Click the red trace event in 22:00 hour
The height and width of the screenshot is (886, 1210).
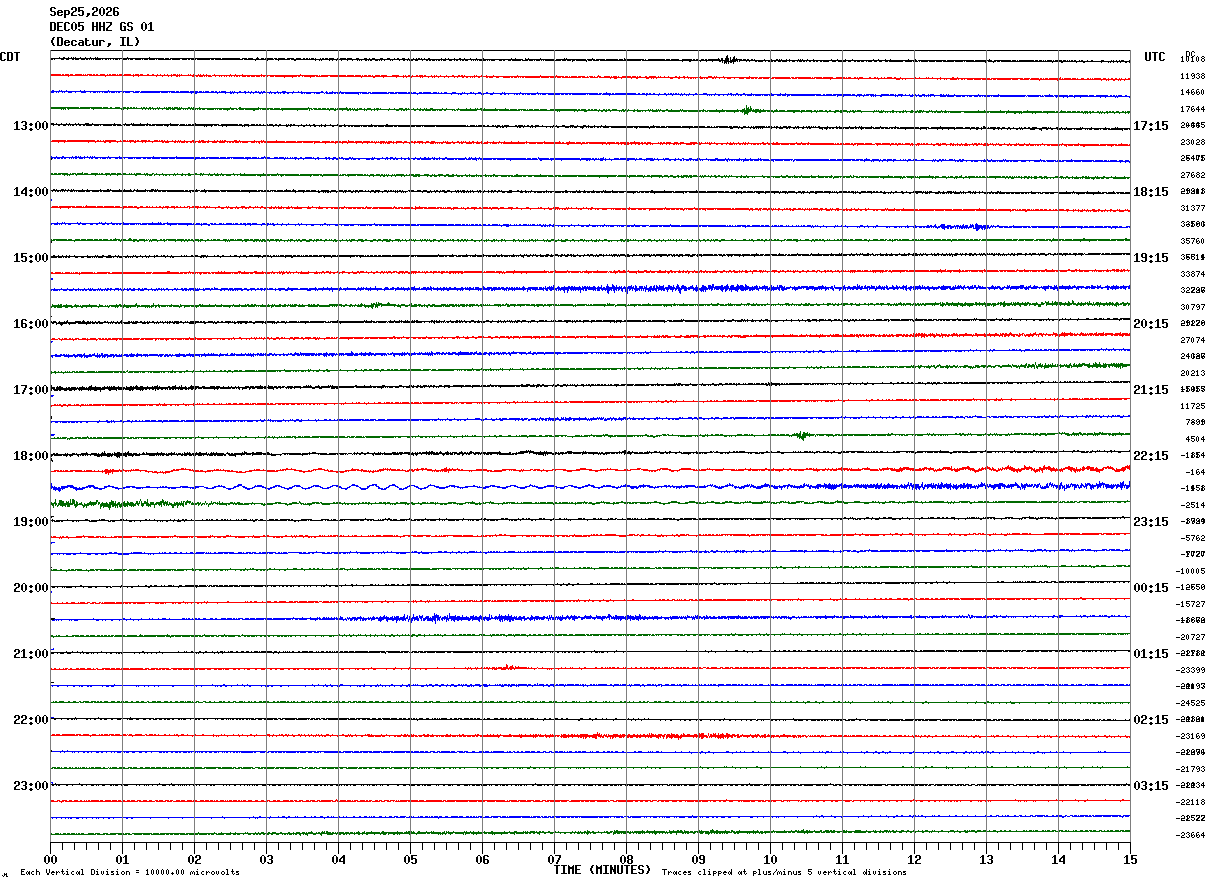pos(640,735)
